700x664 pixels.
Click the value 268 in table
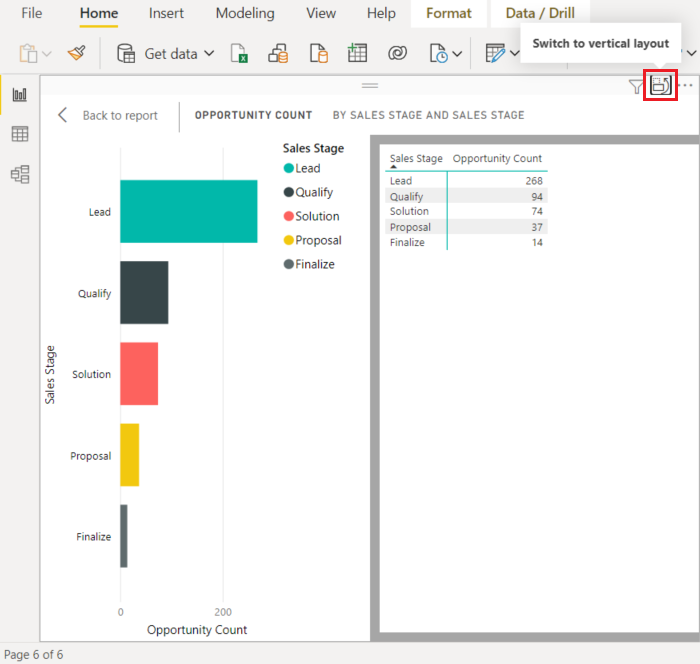[534, 181]
